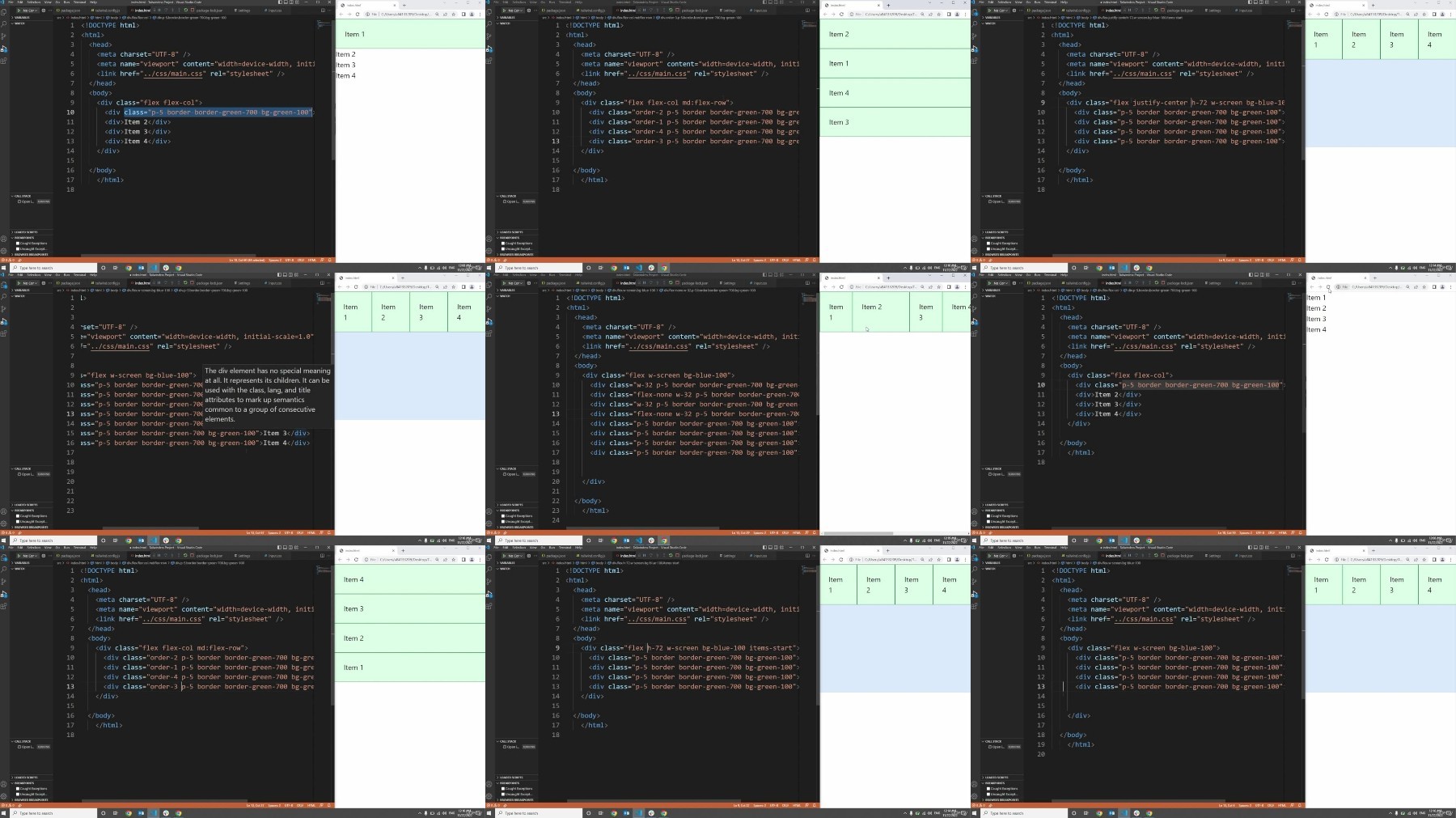
Task: Open Explorer icon in bottom-right VS Code activity bar
Action: (975, 557)
